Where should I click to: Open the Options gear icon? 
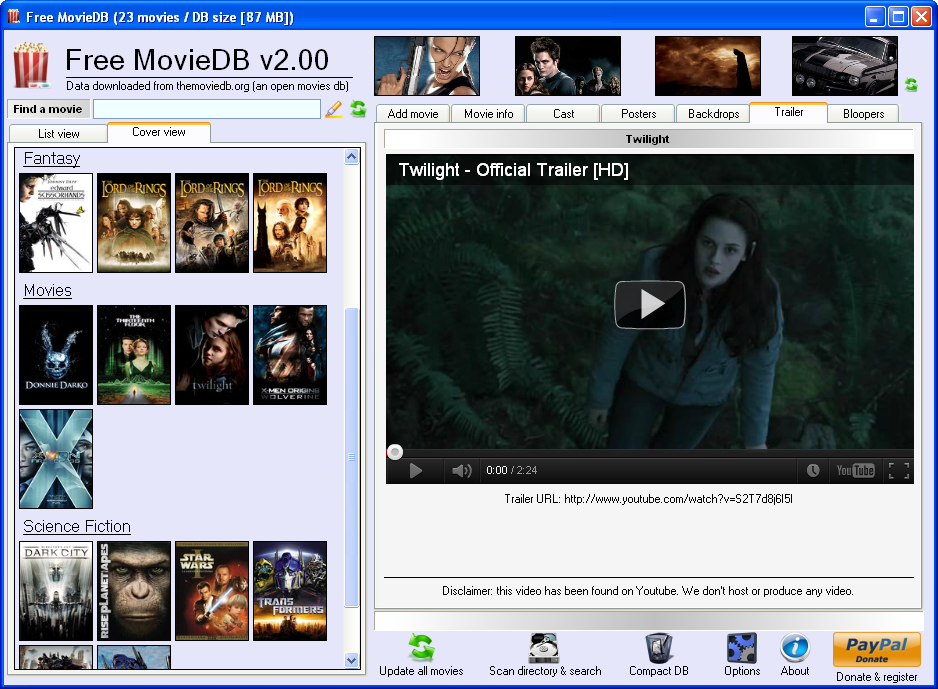tap(742, 648)
